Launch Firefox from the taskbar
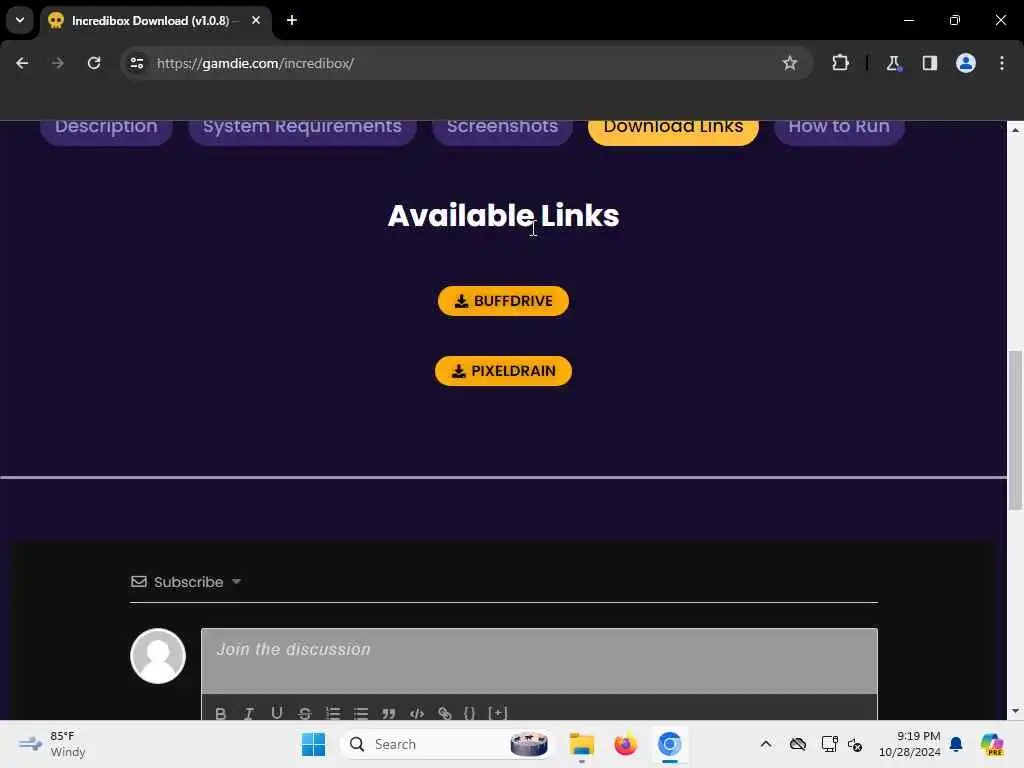The width and height of the screenshot is (1024, 768). [x=625, y=744]
